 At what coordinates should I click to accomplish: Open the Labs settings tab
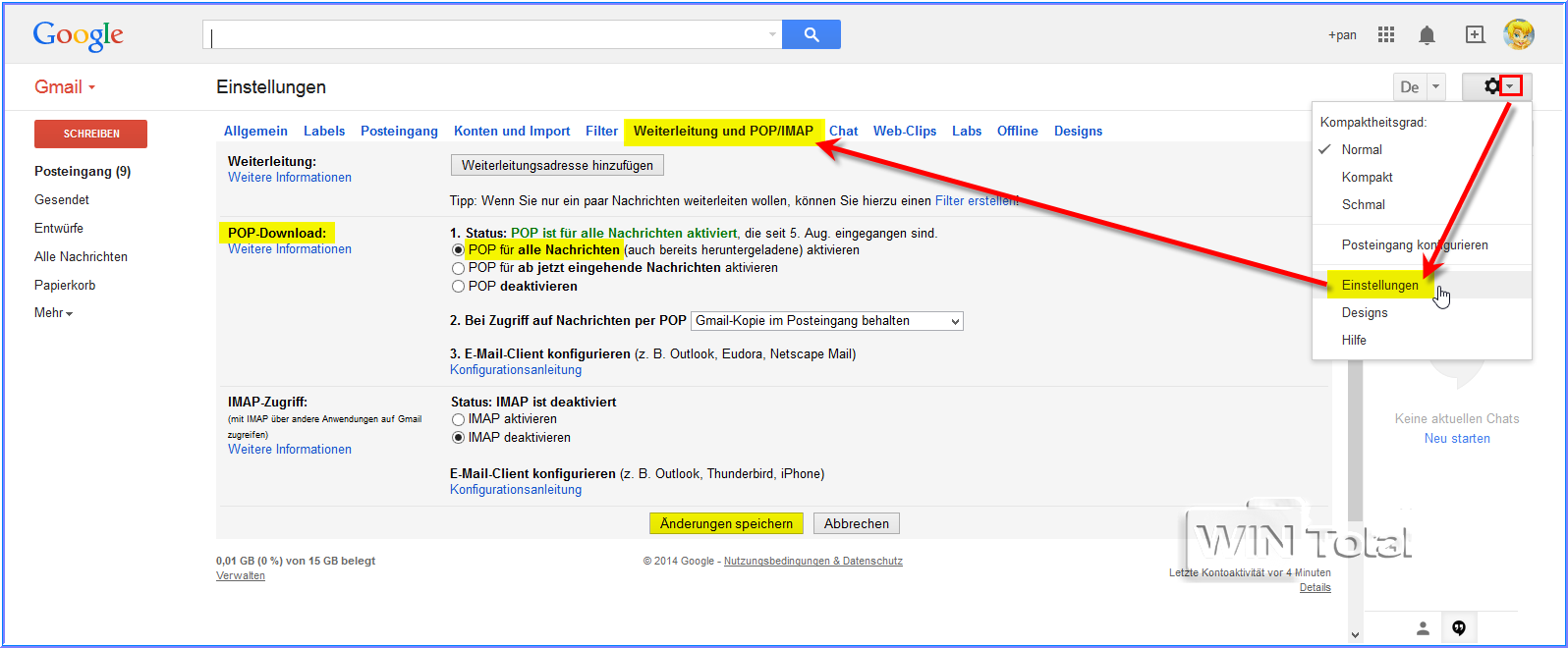point(967,131)
